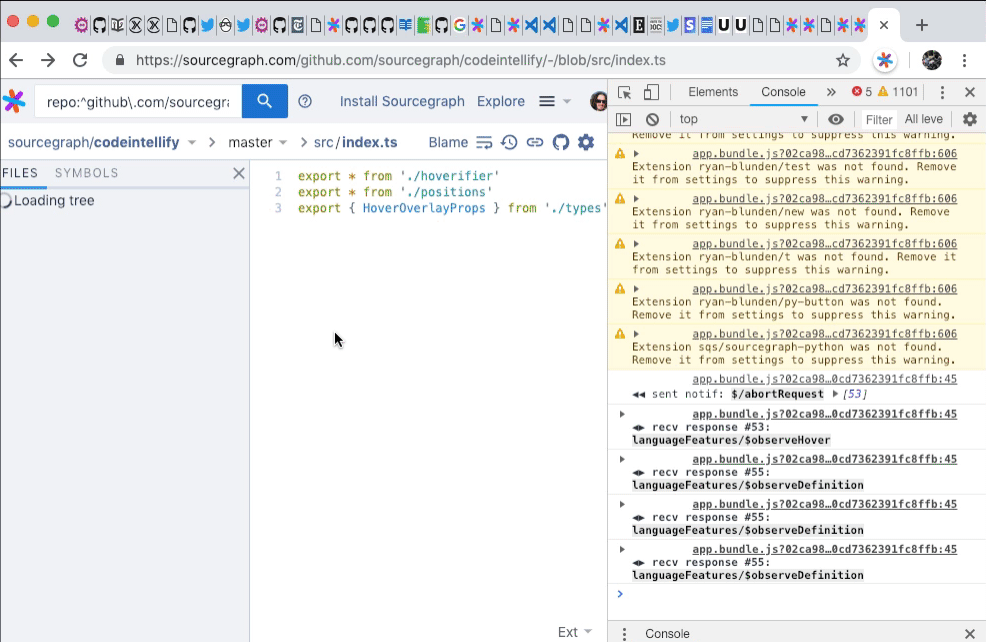Go back in browser history
The height and width of the screenshot is (642, 986).
[16, 60]
